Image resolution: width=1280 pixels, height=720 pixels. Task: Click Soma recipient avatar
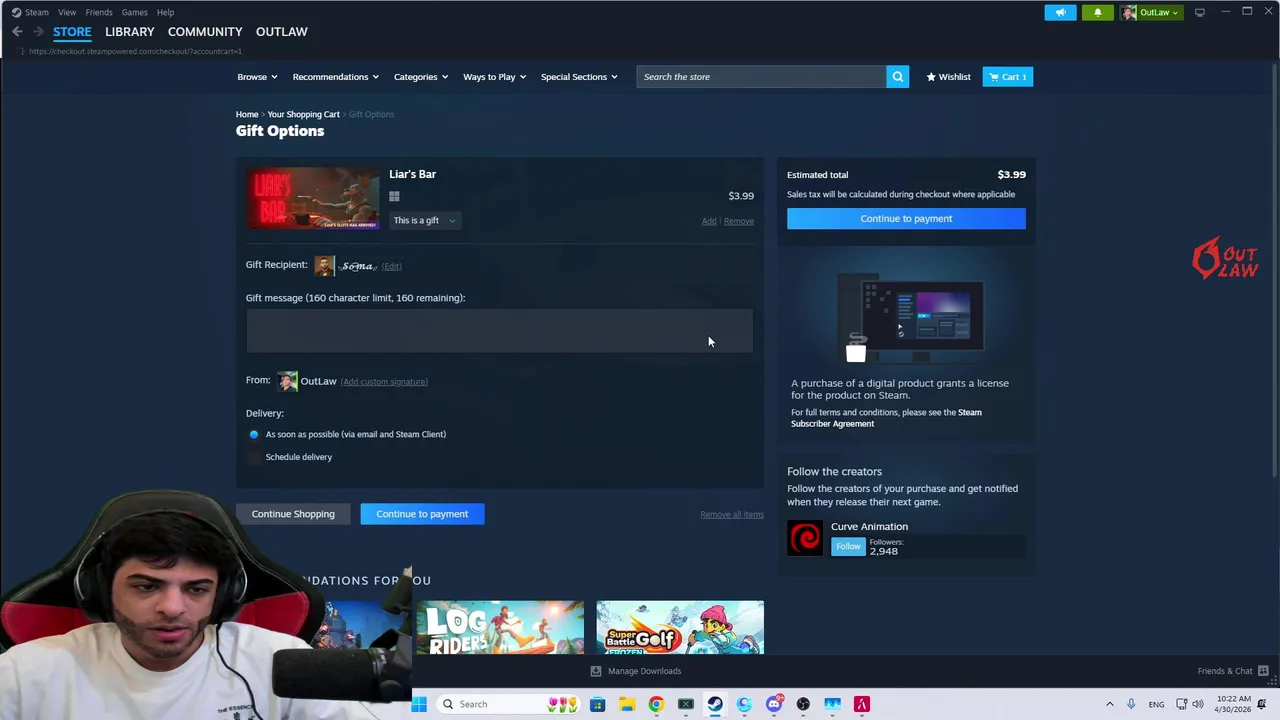tap(324, 265)
